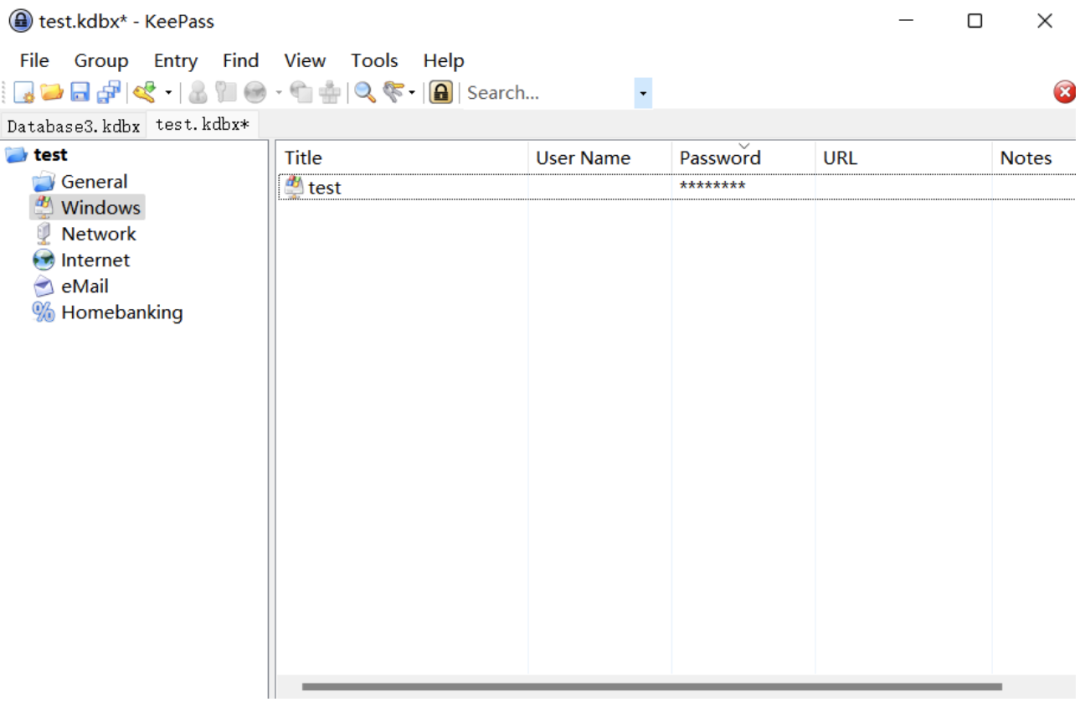
Task: Click the test entry's icon in the list
Action: click(294, 187)
